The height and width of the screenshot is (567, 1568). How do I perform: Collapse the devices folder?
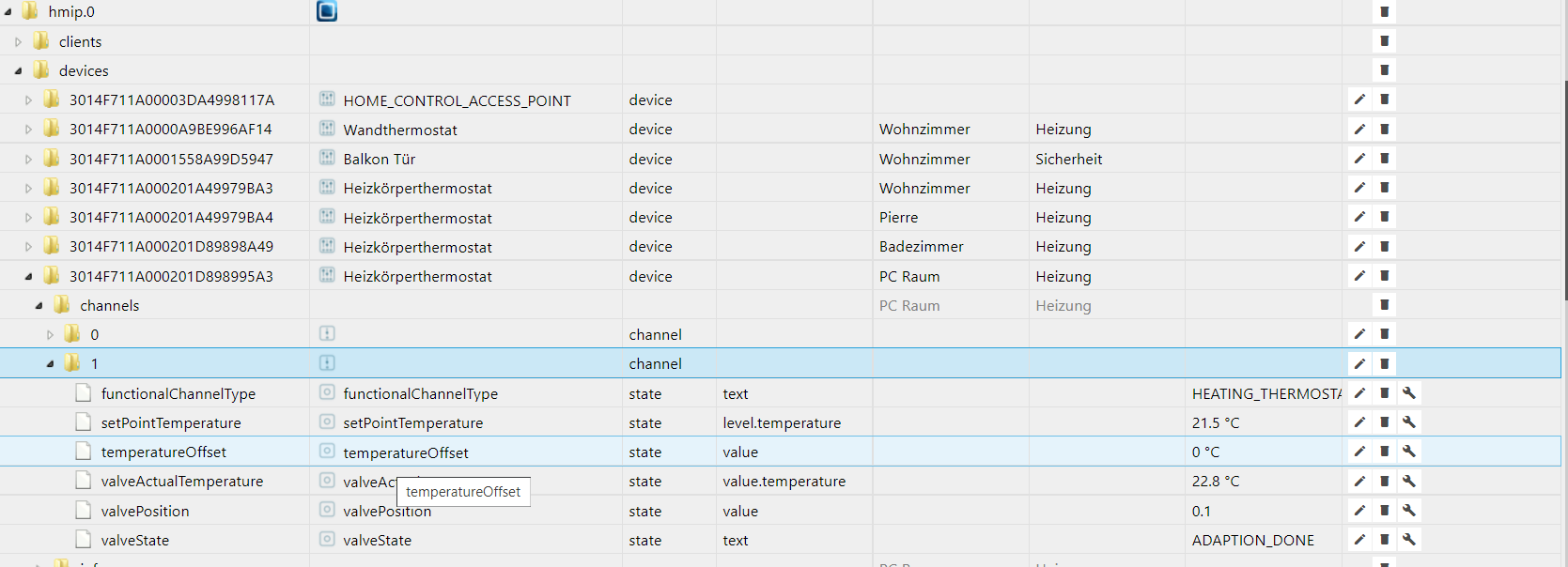coord(18,71)
